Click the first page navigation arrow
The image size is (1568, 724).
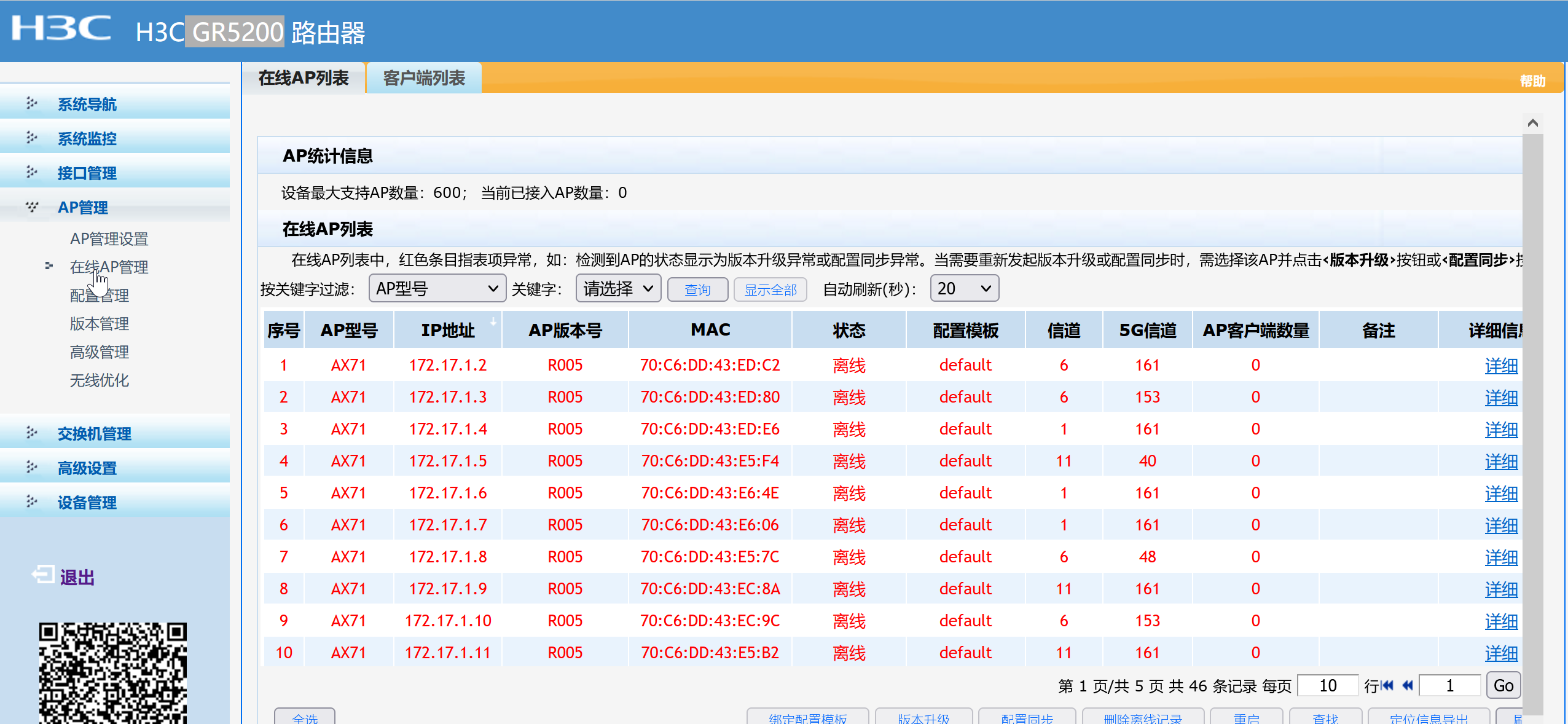(1387, 685)
